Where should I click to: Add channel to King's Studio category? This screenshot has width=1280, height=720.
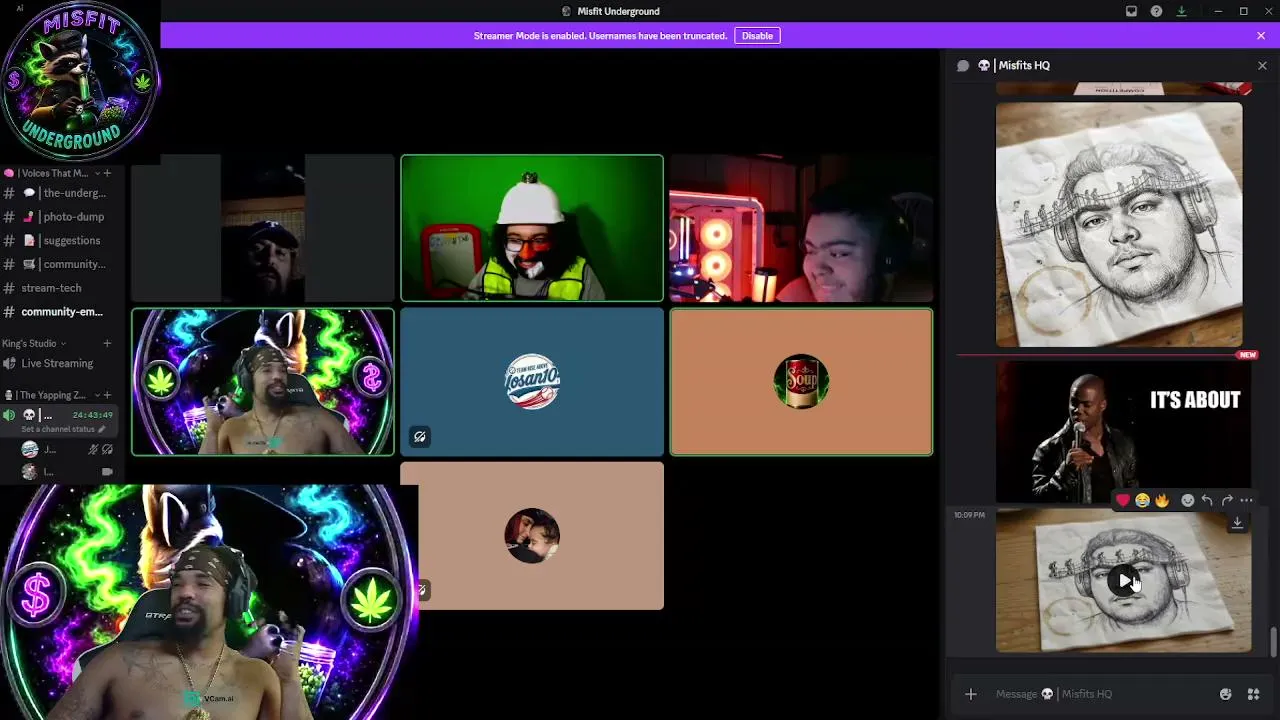point(107,343)
